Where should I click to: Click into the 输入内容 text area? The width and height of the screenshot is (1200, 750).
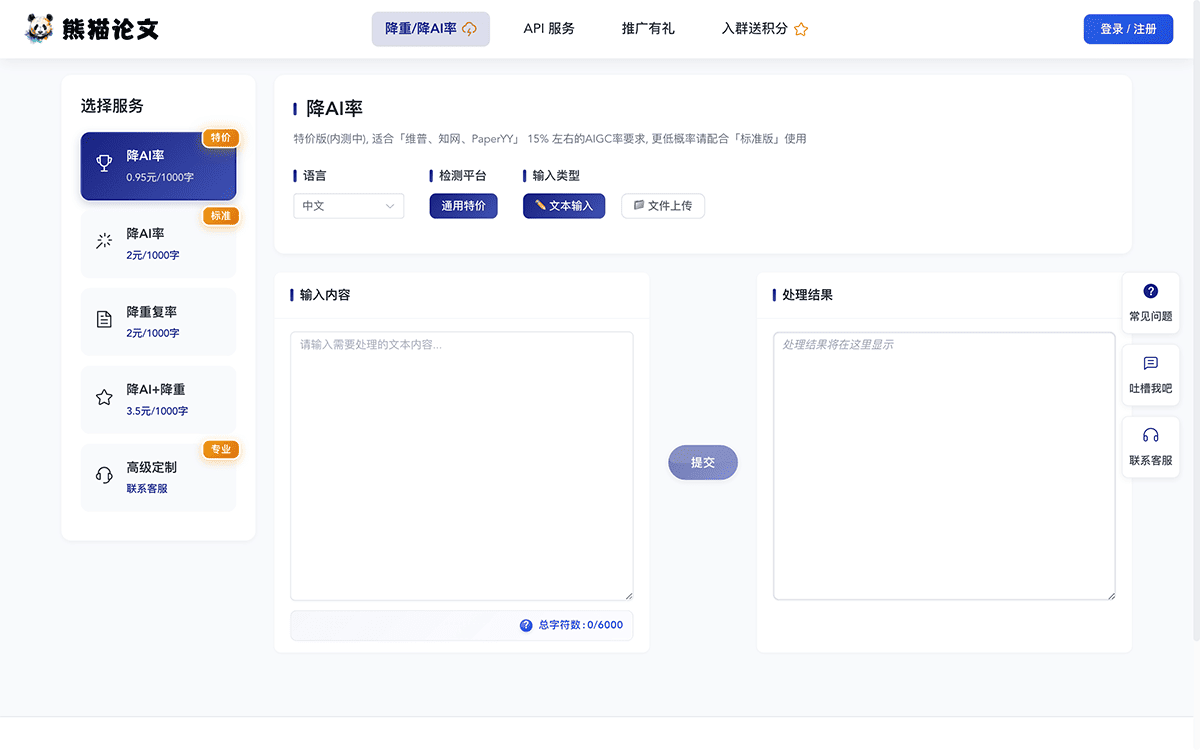(461, 465)
